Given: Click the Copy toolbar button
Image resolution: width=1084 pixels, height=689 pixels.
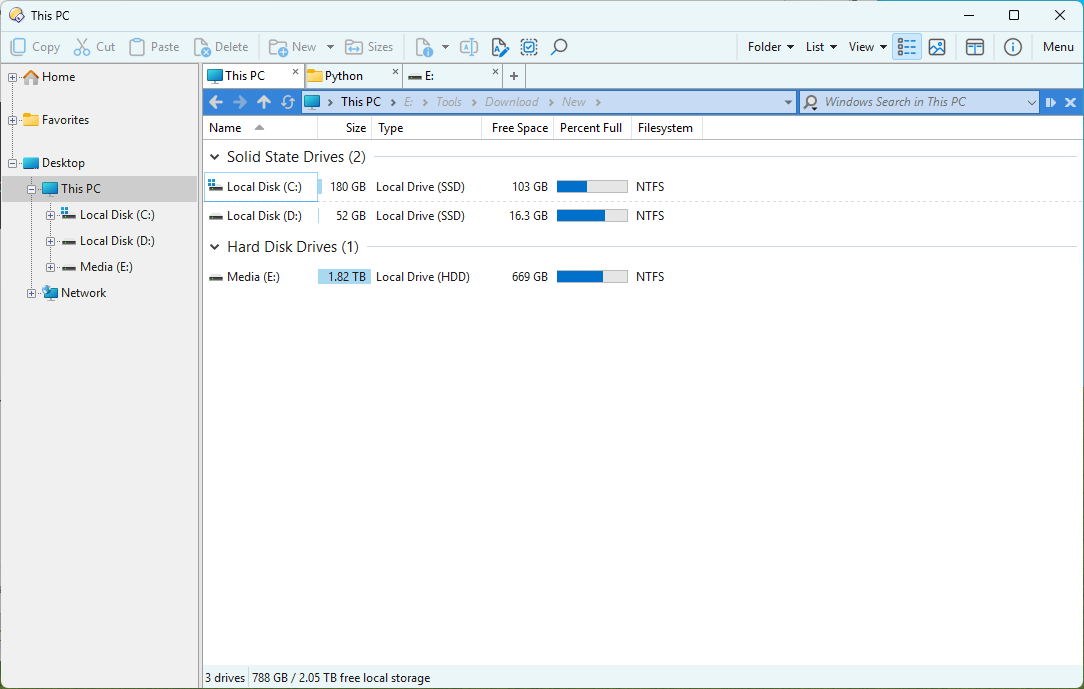Looking at the screenshot, I should click(x=35, y=47).
